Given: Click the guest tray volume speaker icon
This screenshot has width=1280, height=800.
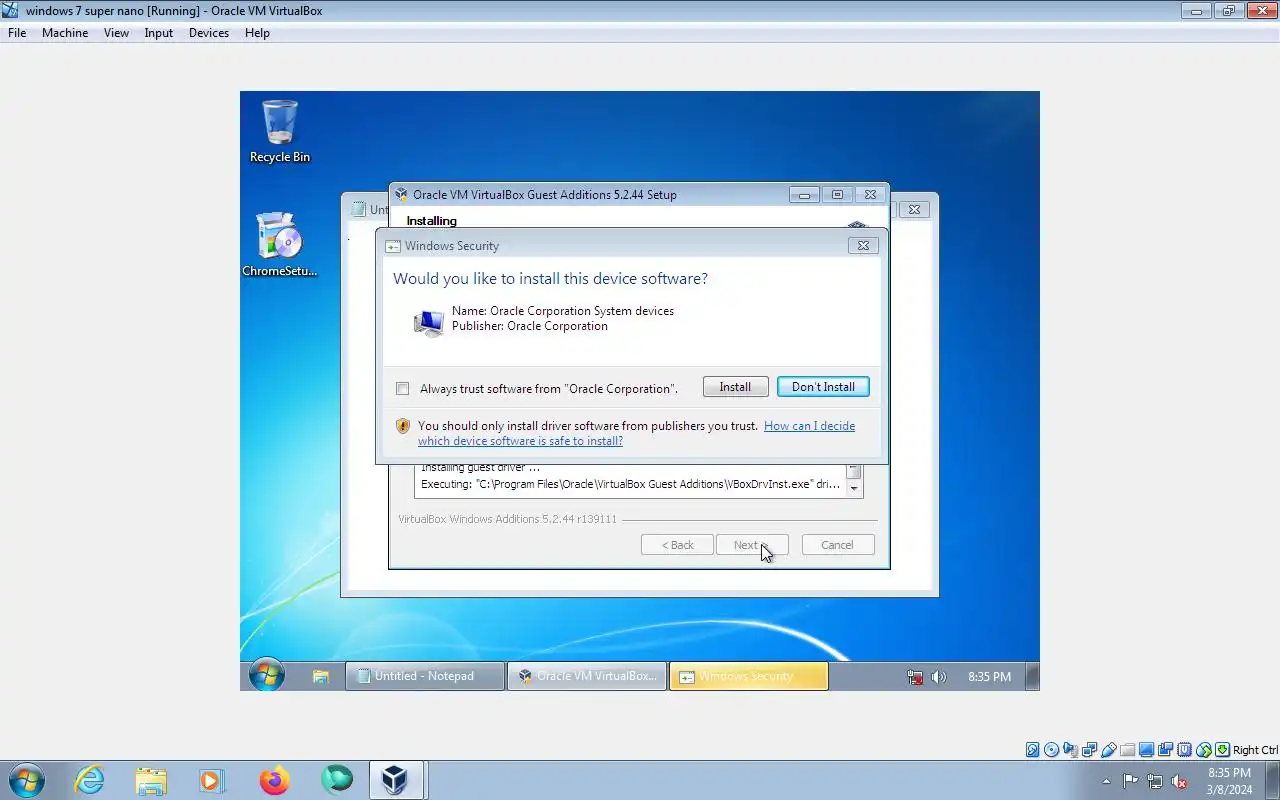Looking at the screenshot, I should (938, 677).
